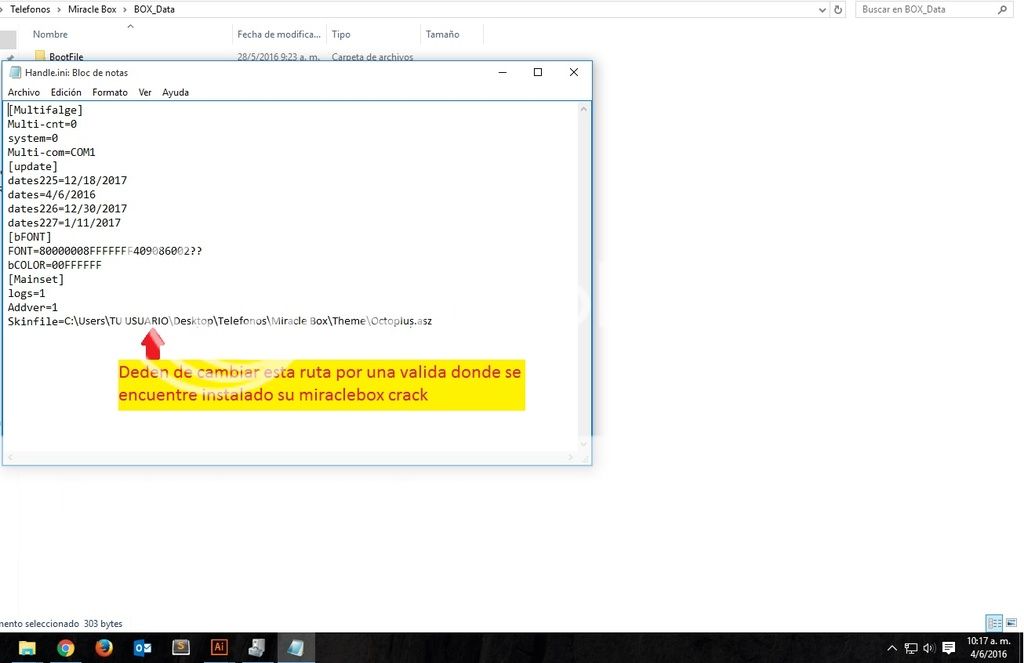Open the Ayuda menu

coord(175,92)
